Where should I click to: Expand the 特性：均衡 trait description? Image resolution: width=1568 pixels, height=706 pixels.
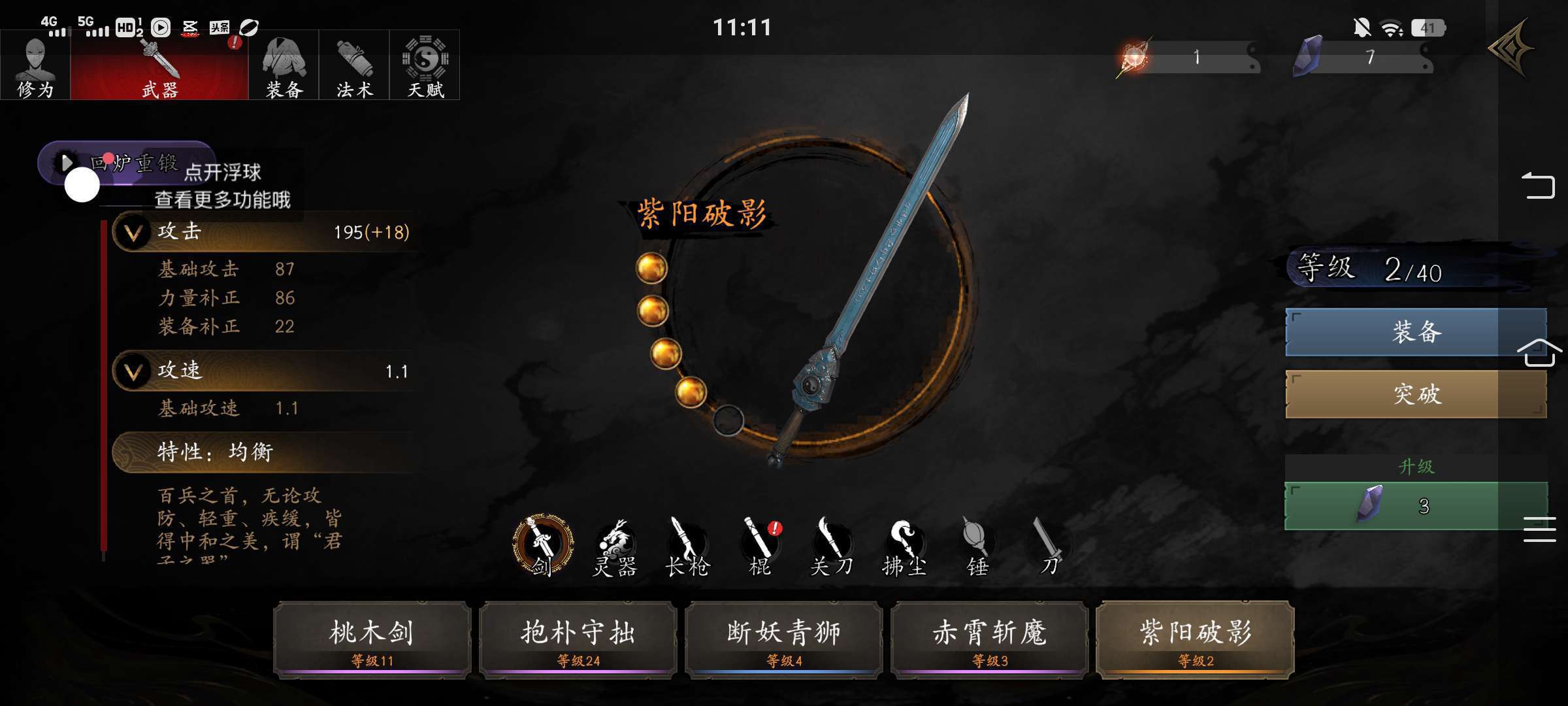(x=261, y=452)
